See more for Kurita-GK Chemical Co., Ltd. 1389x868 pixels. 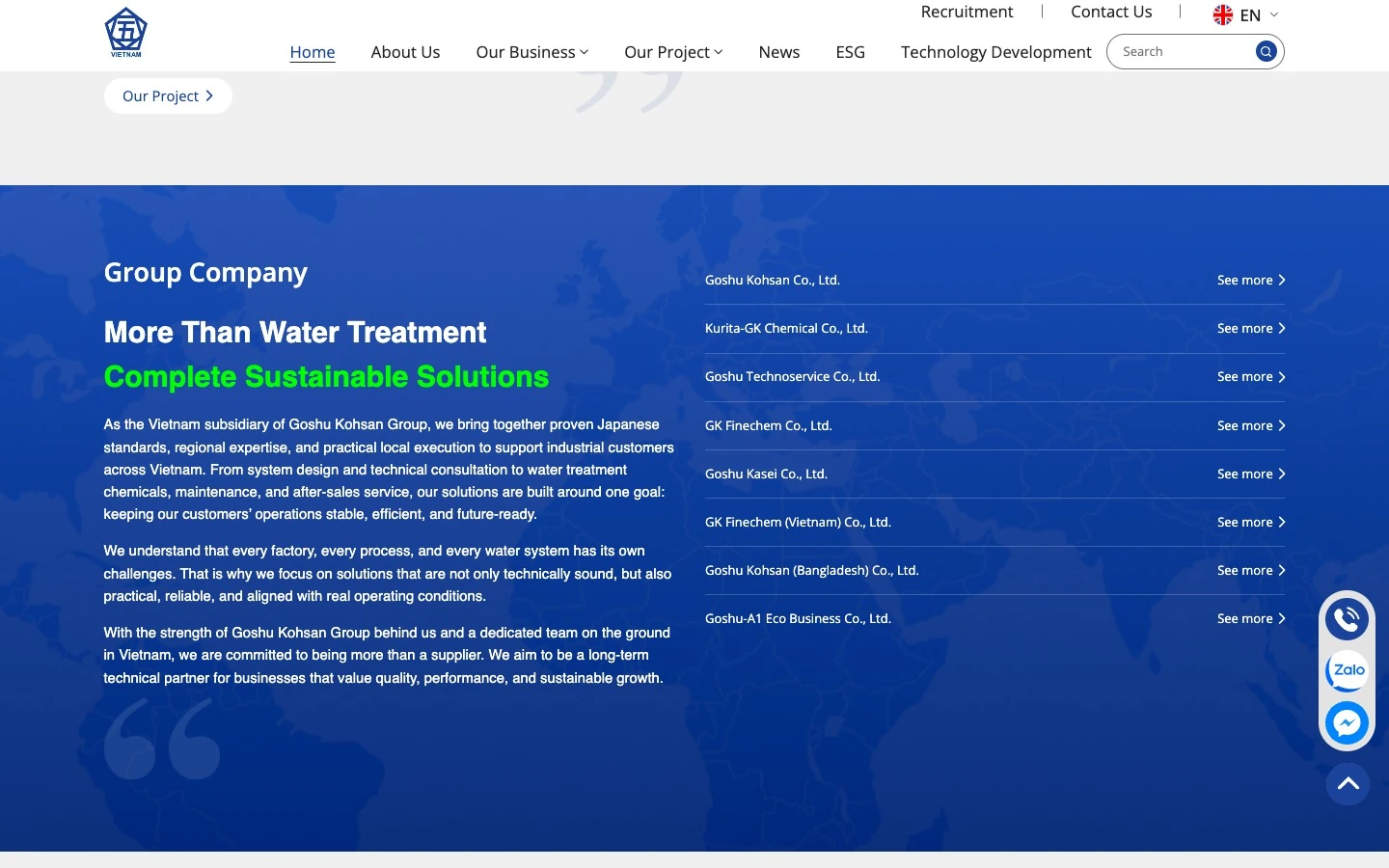[1251, 329]
